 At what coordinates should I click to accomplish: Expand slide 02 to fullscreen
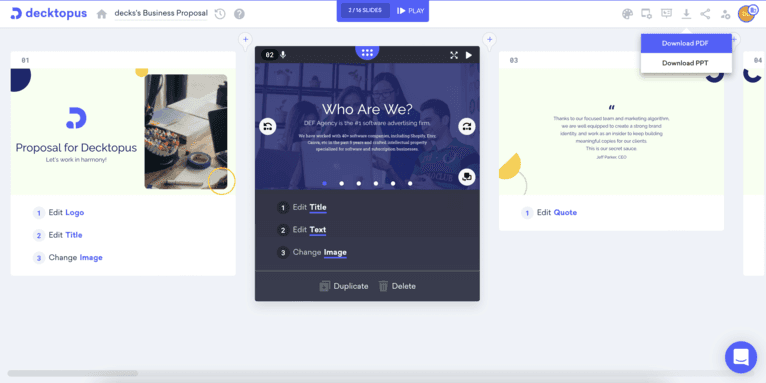(454, 55)
